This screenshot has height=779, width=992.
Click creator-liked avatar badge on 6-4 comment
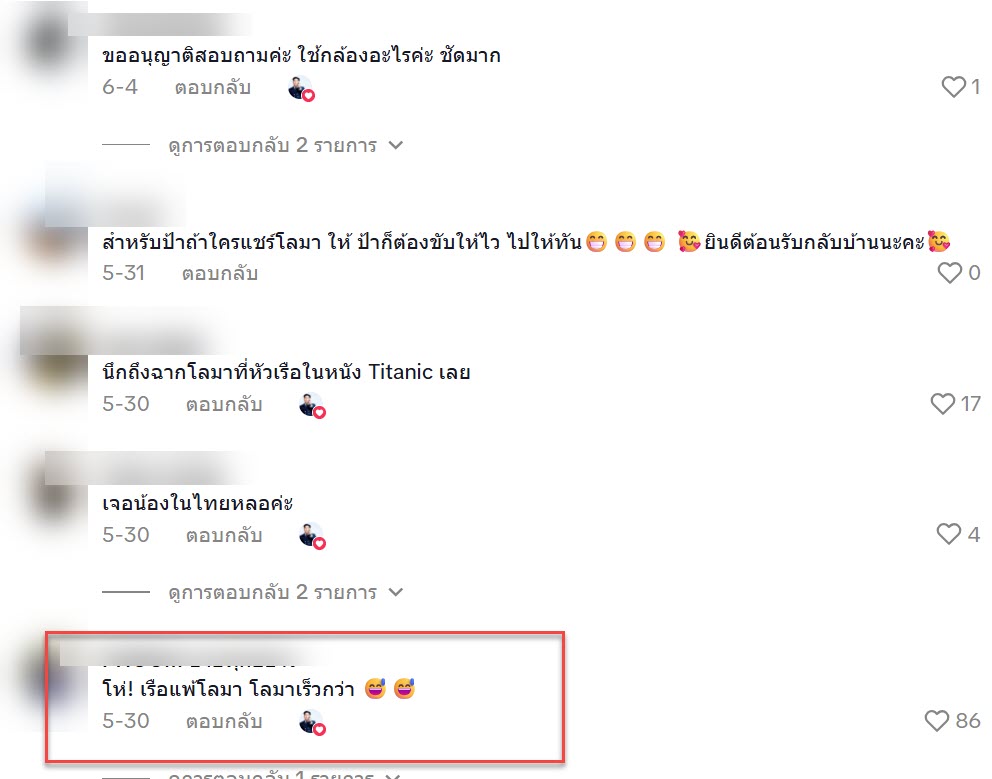301,89
